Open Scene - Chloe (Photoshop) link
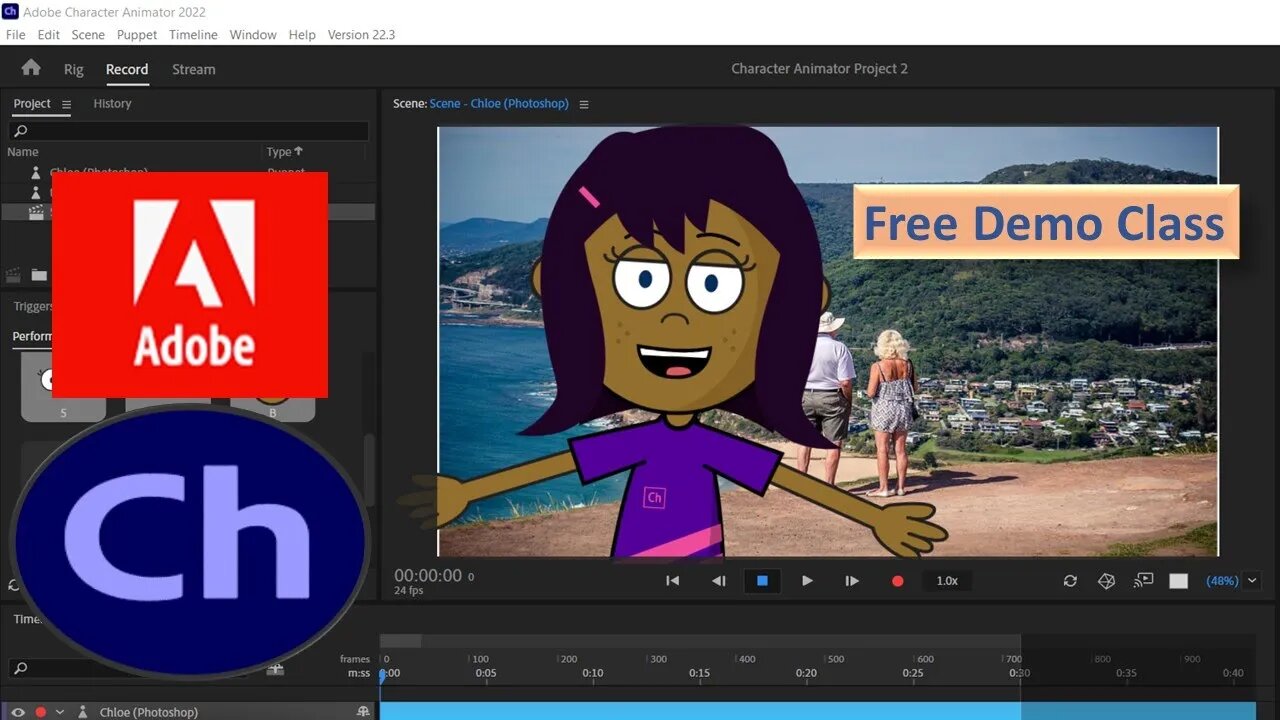 pos(499,103)
